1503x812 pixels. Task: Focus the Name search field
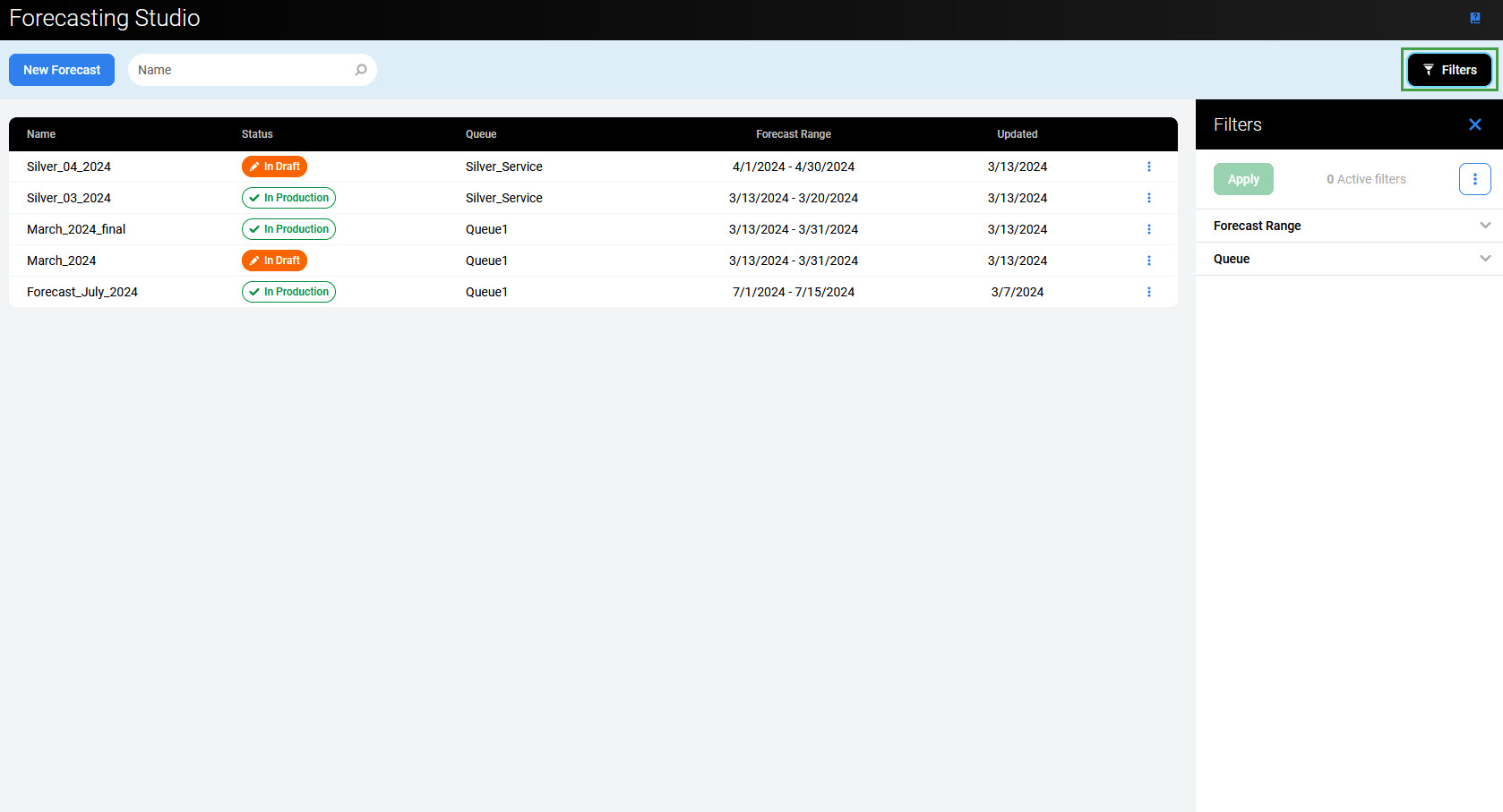pyautogui.click(x=242, y=70)
